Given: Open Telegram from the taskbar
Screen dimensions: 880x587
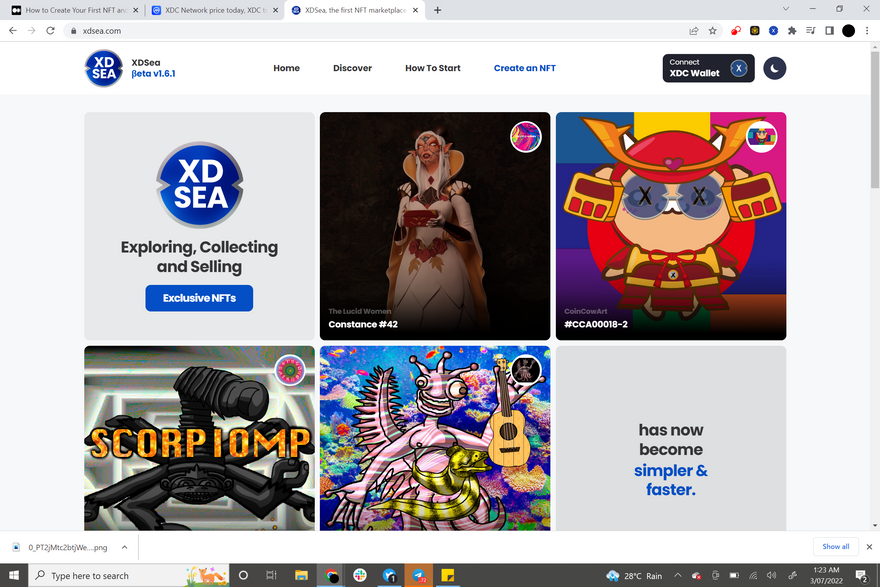Looking at the screenshot, I should 419,575.
